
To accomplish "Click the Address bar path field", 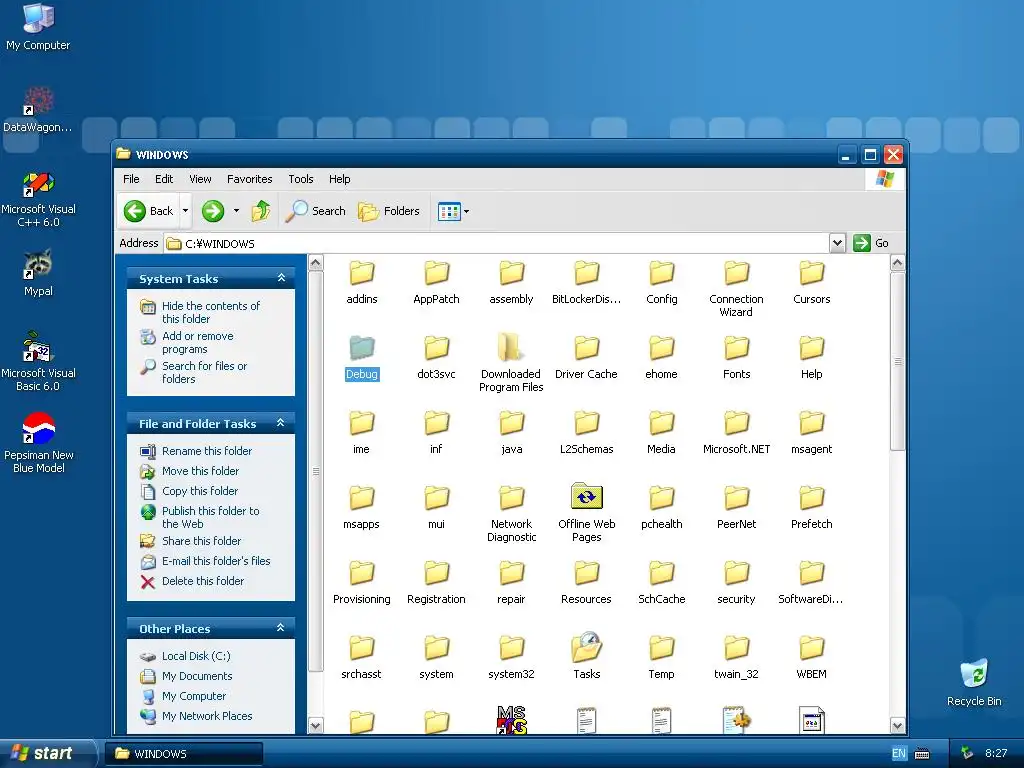I will (x=496, y=244).
